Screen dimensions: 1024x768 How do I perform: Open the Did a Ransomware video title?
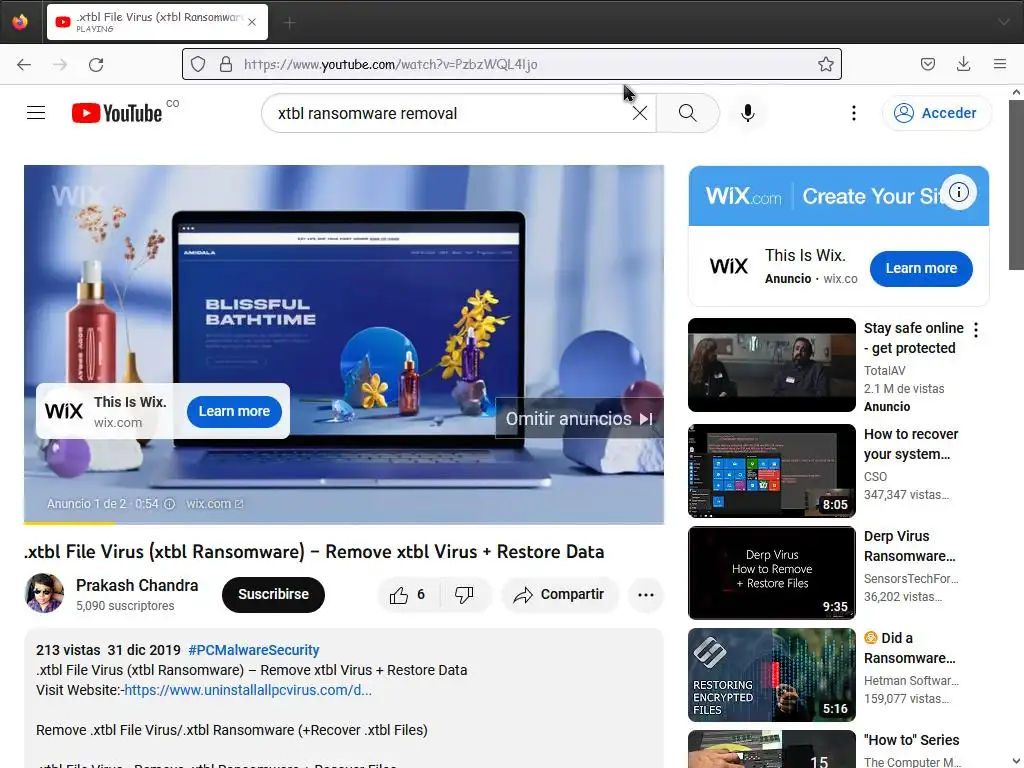tap(910, 648)
